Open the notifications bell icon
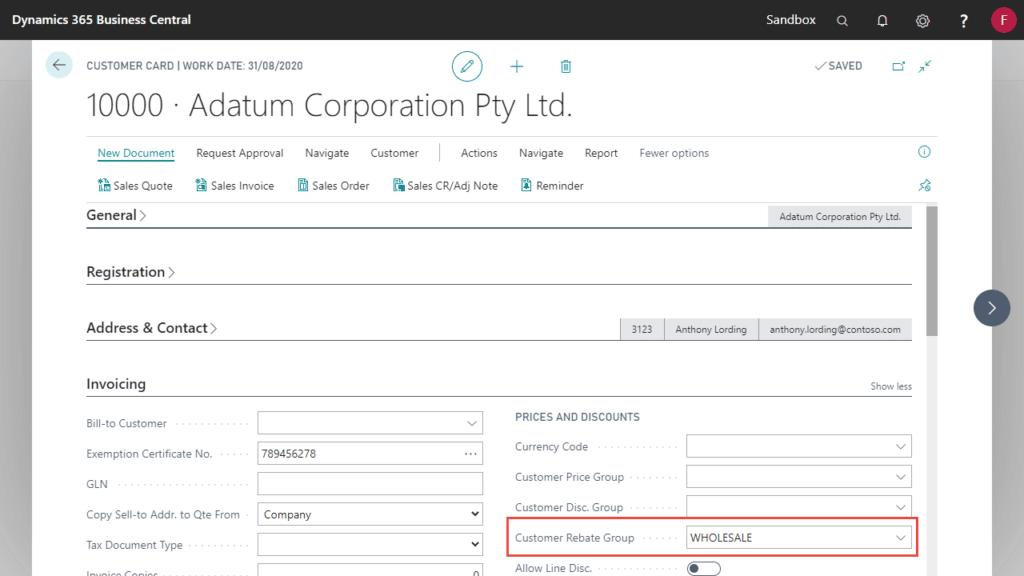The width and height of the screenshot is (1024, 576). 882,20
